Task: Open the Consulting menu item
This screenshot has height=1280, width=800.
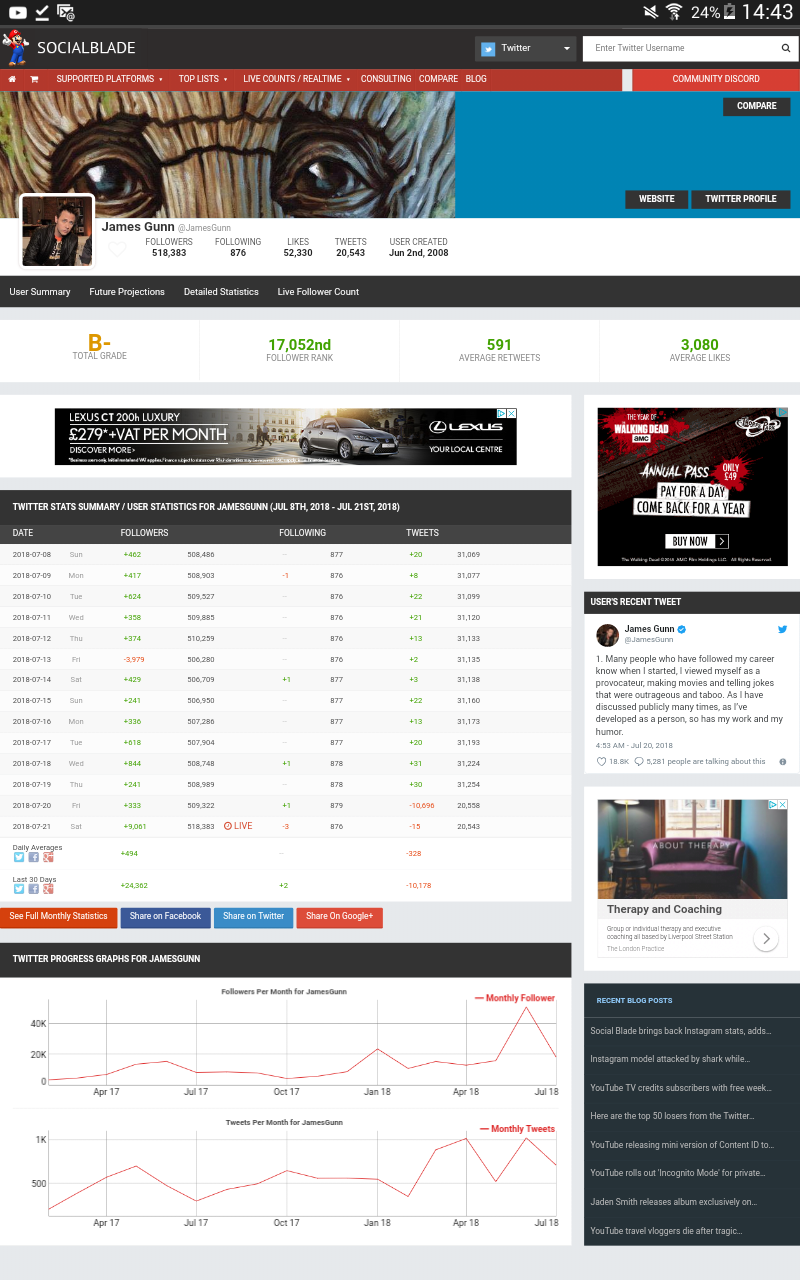Action: pyautogui.click(x=386, y=79)
